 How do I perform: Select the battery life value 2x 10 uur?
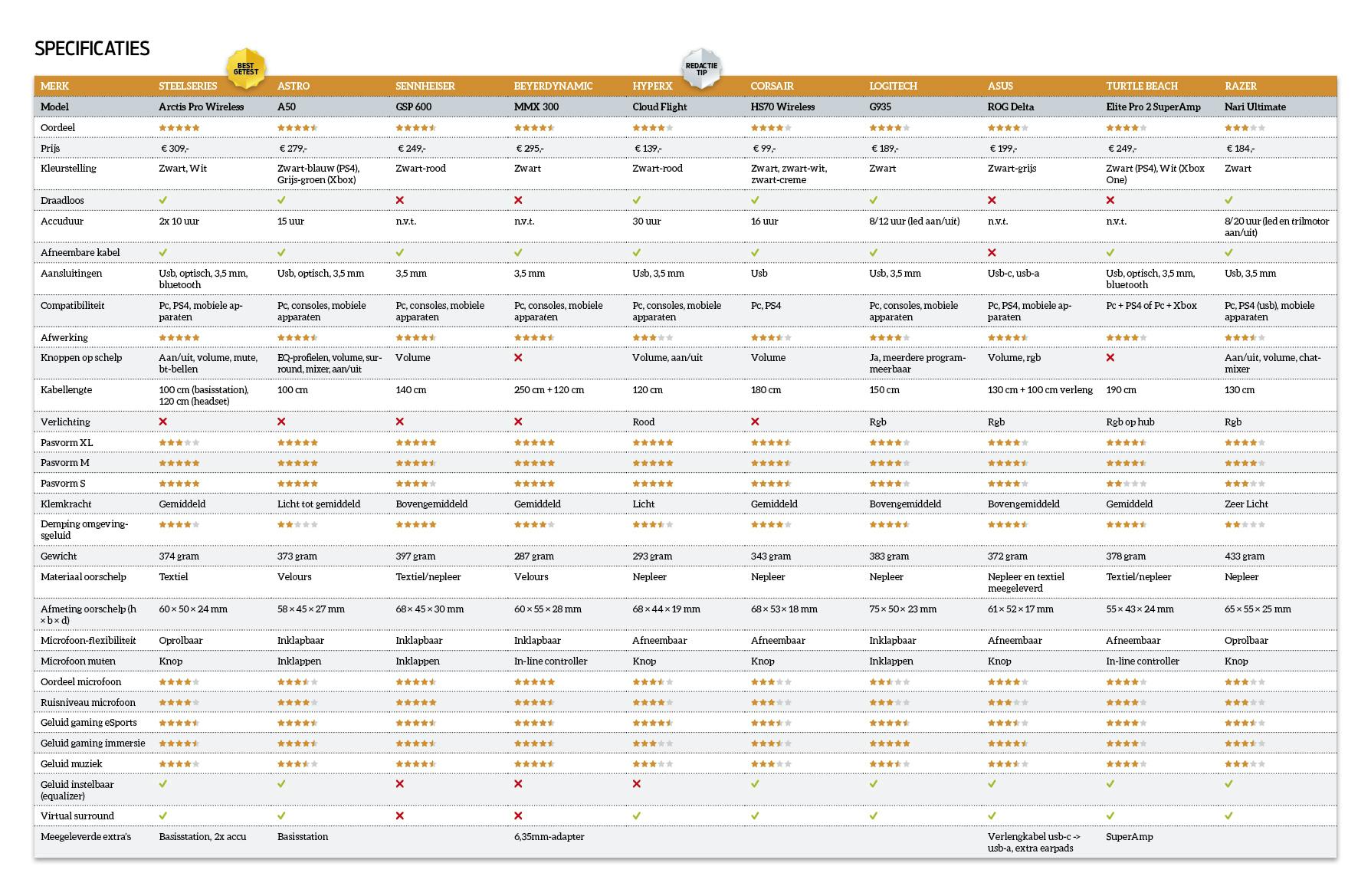[179, 221]
